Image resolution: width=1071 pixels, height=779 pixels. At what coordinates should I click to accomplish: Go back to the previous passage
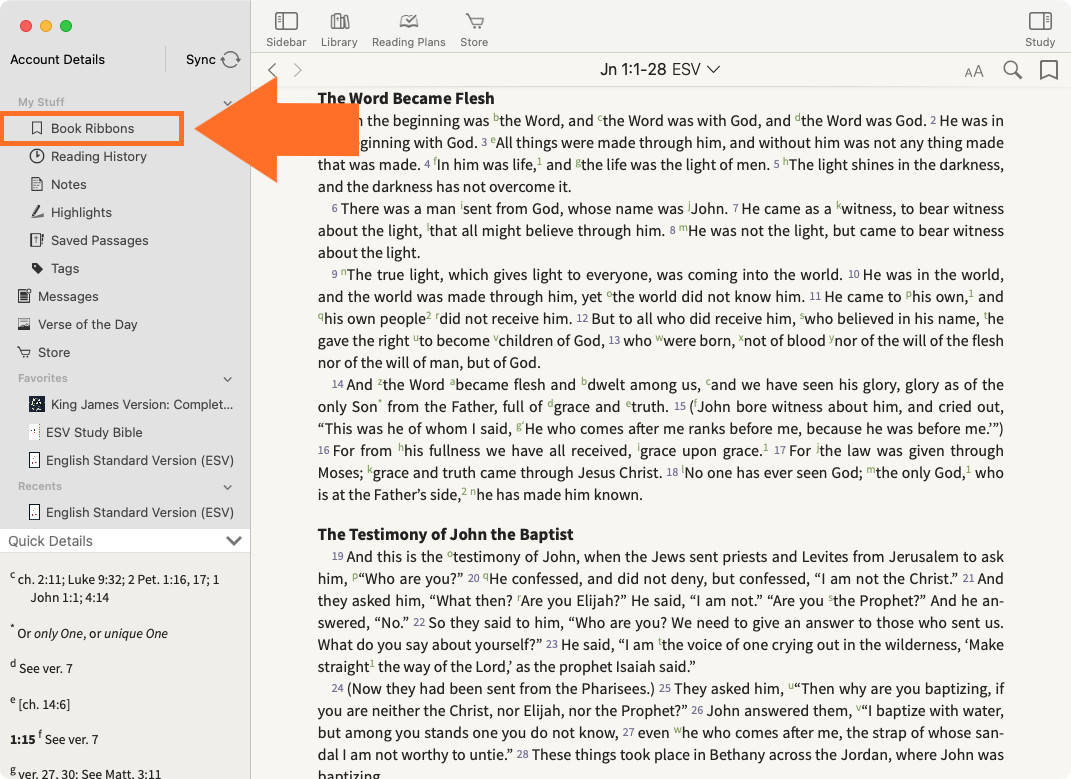[x=273, y=70]
